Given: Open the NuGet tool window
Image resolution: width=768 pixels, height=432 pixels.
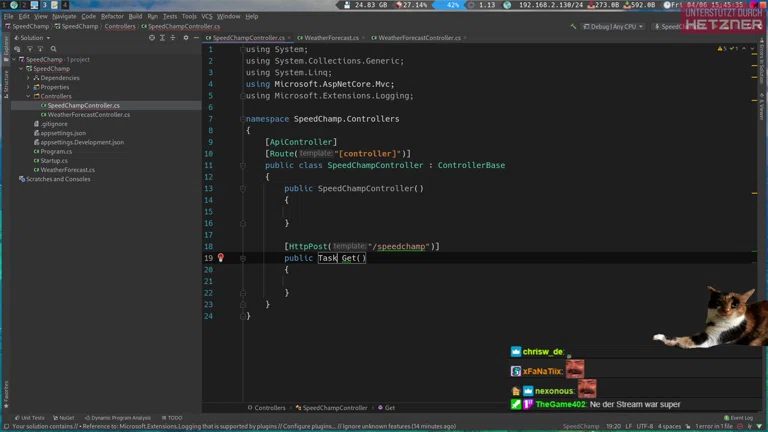Looking at the screenshot, I should pos(64,418).
